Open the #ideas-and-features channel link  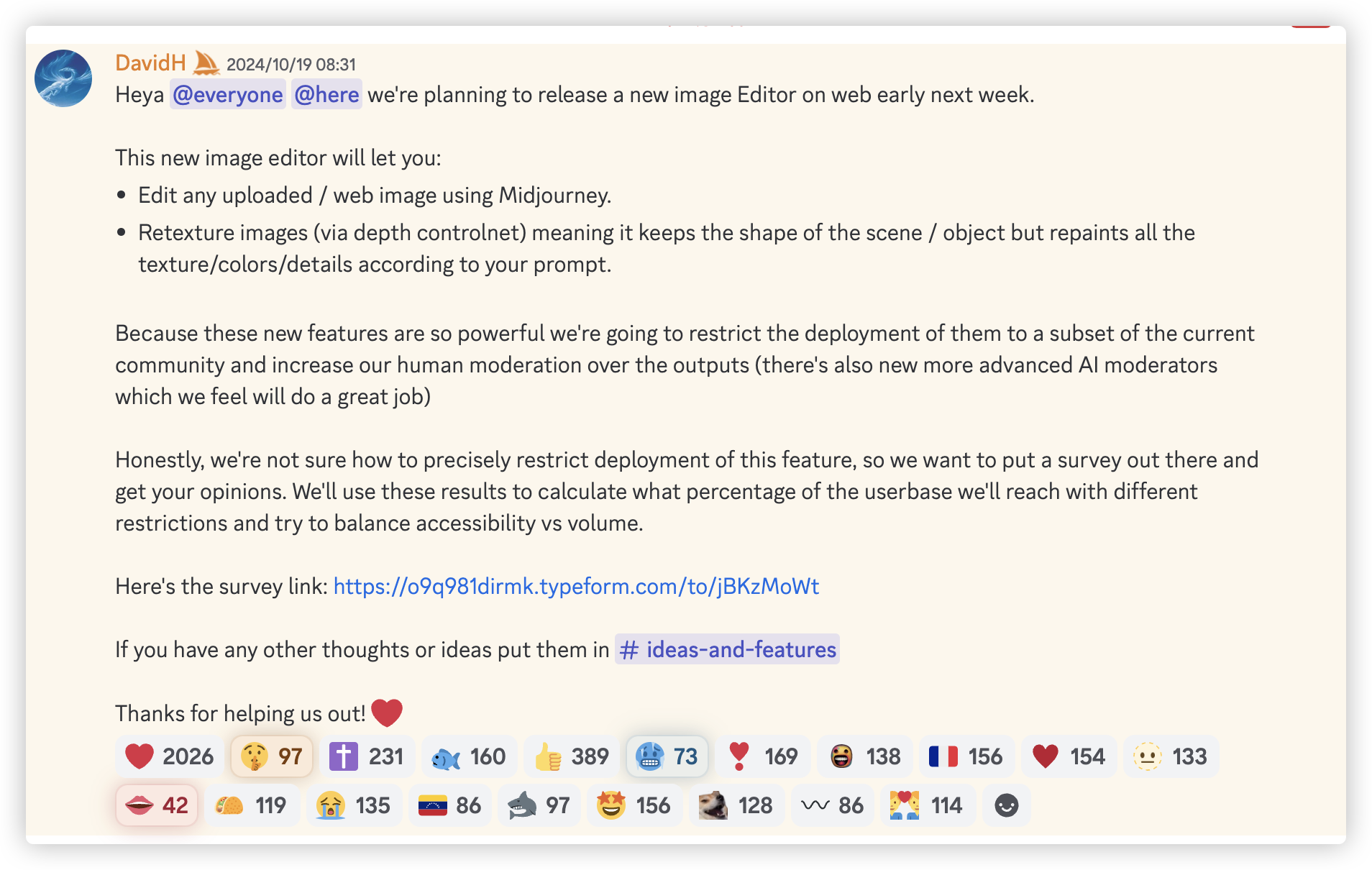click(x=727, y=649)
